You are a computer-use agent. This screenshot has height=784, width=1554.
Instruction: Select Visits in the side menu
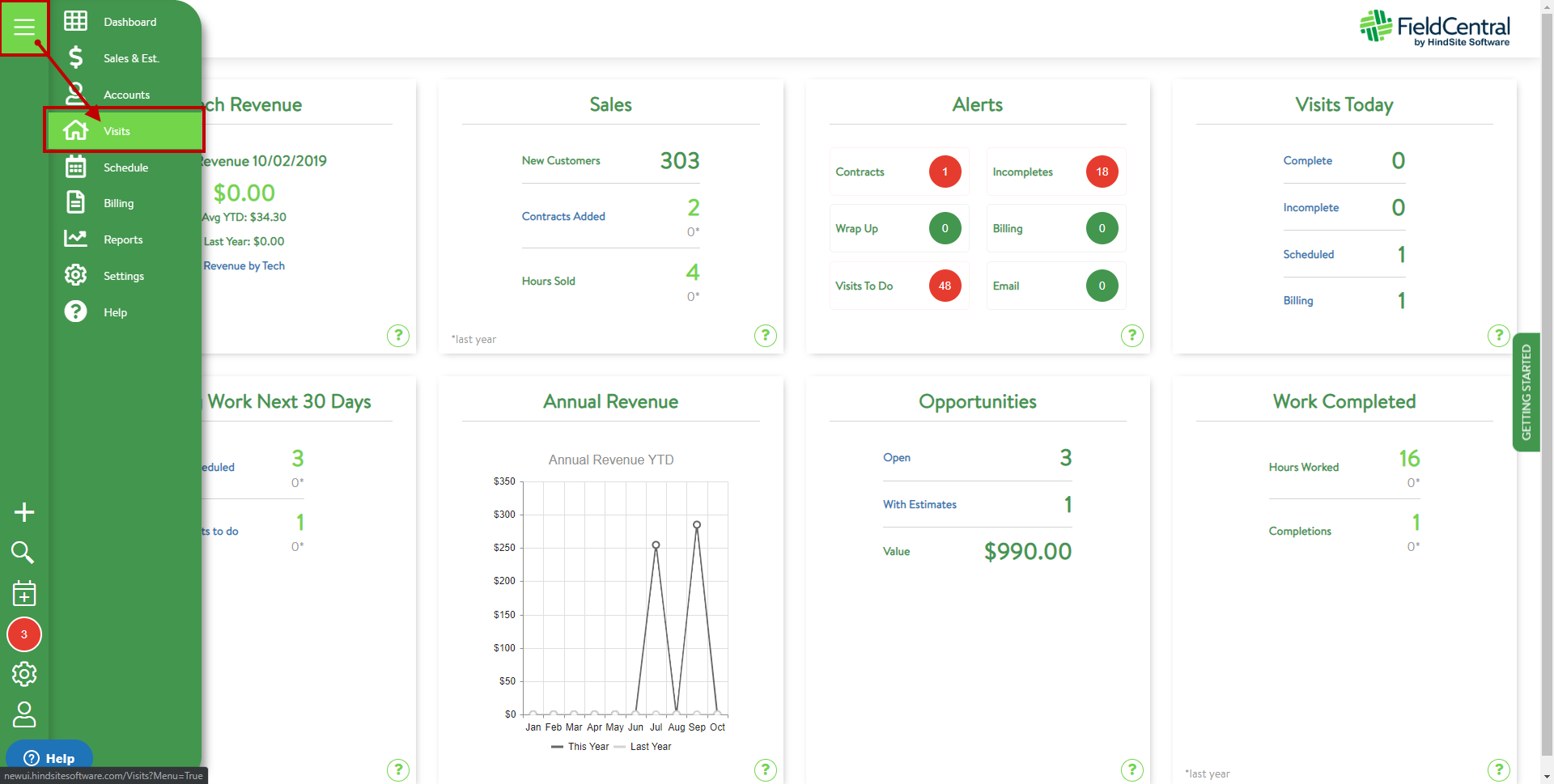coord(124,131)
